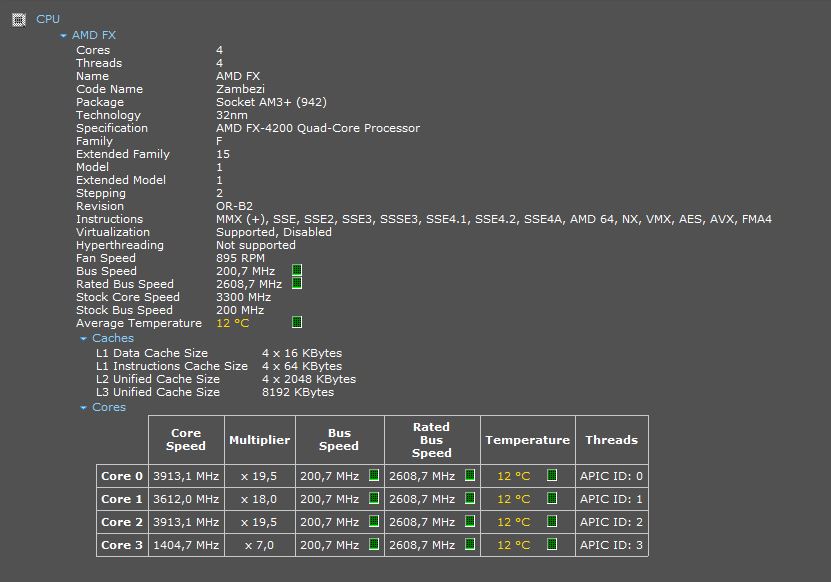The image size is (831, 582).
Task: Click the 895 RPM fan speed value
Action: (x=240, y=258)
